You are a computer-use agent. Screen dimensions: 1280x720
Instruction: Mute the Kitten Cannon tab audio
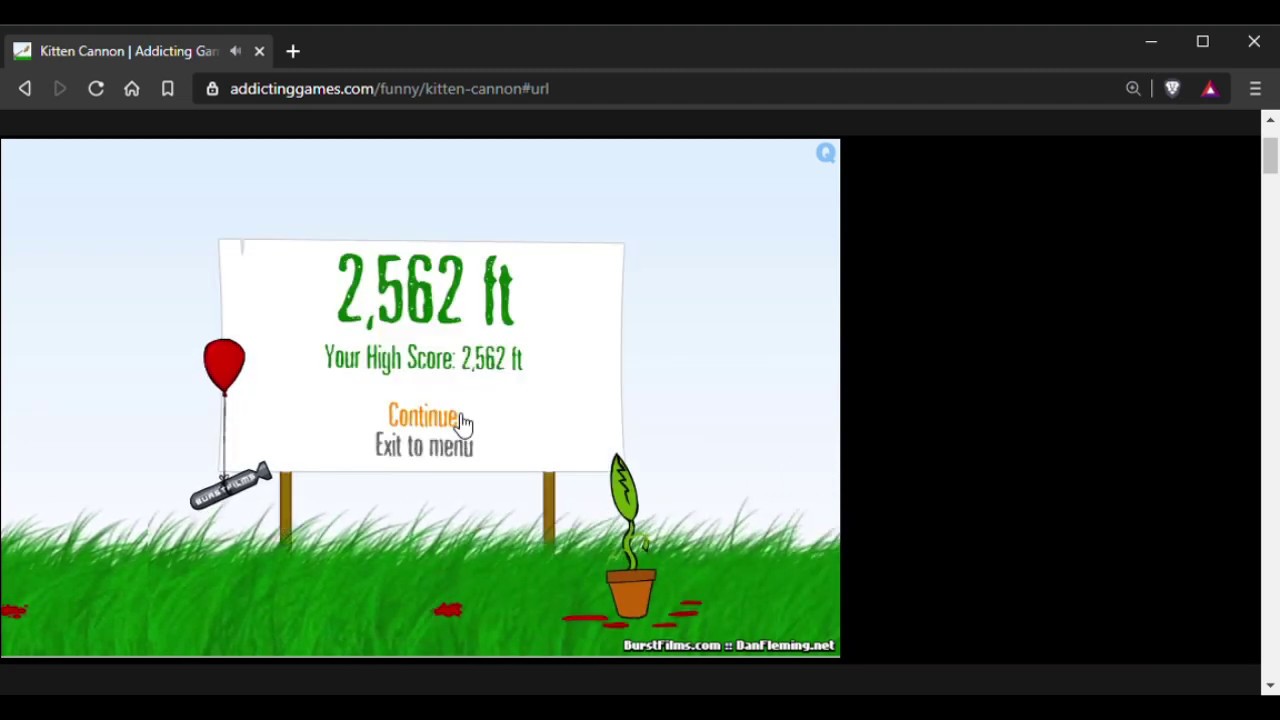tap(236, 51)
